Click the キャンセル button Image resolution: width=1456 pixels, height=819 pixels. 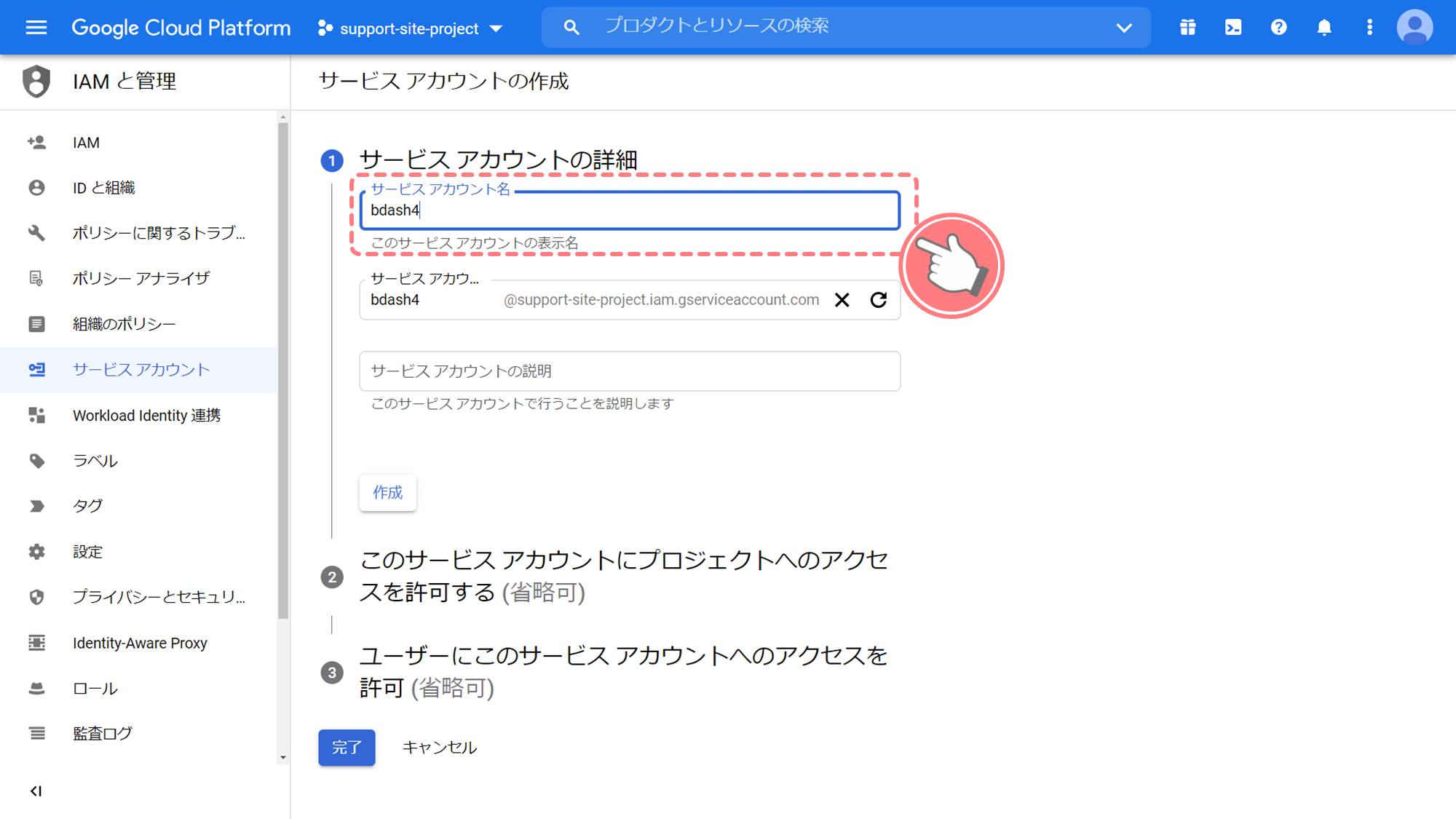(440, 748)
